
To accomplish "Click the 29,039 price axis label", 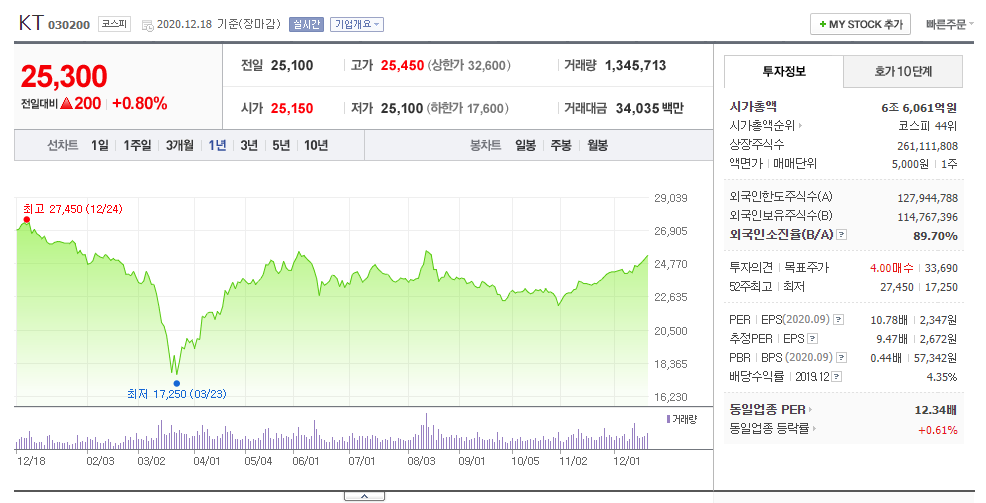I will (x=670, y=198).
